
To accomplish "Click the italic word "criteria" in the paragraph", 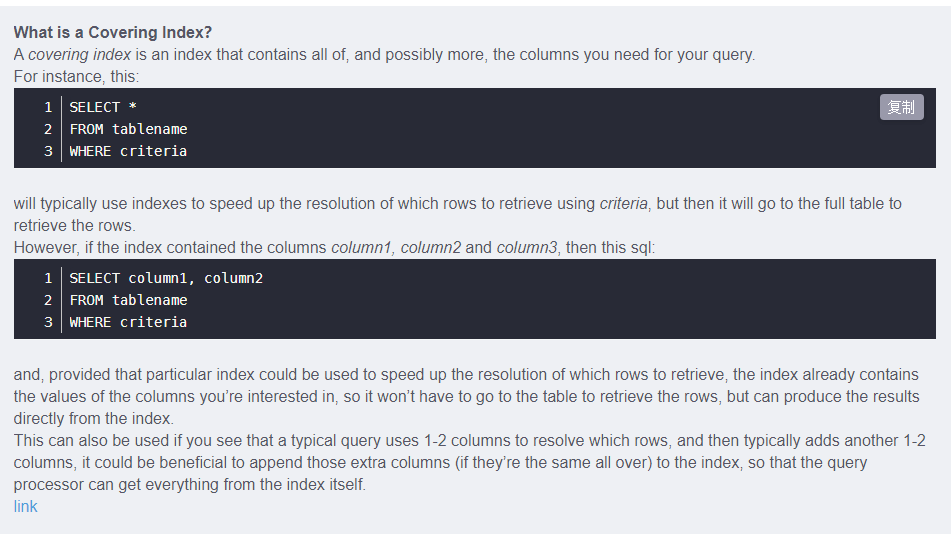I will pyautogui.click(x=623, y=203).
